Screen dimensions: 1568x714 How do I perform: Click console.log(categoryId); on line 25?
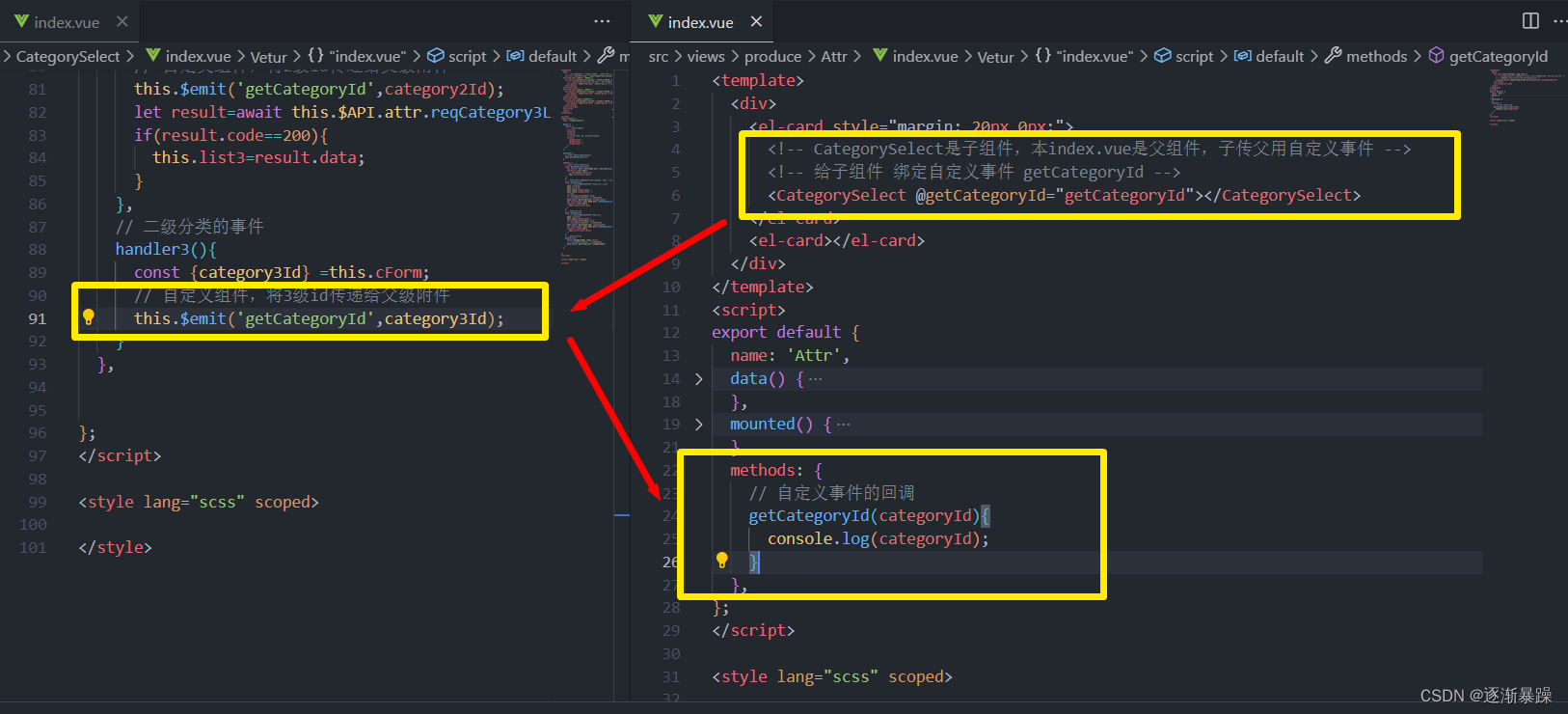[879, 538]
